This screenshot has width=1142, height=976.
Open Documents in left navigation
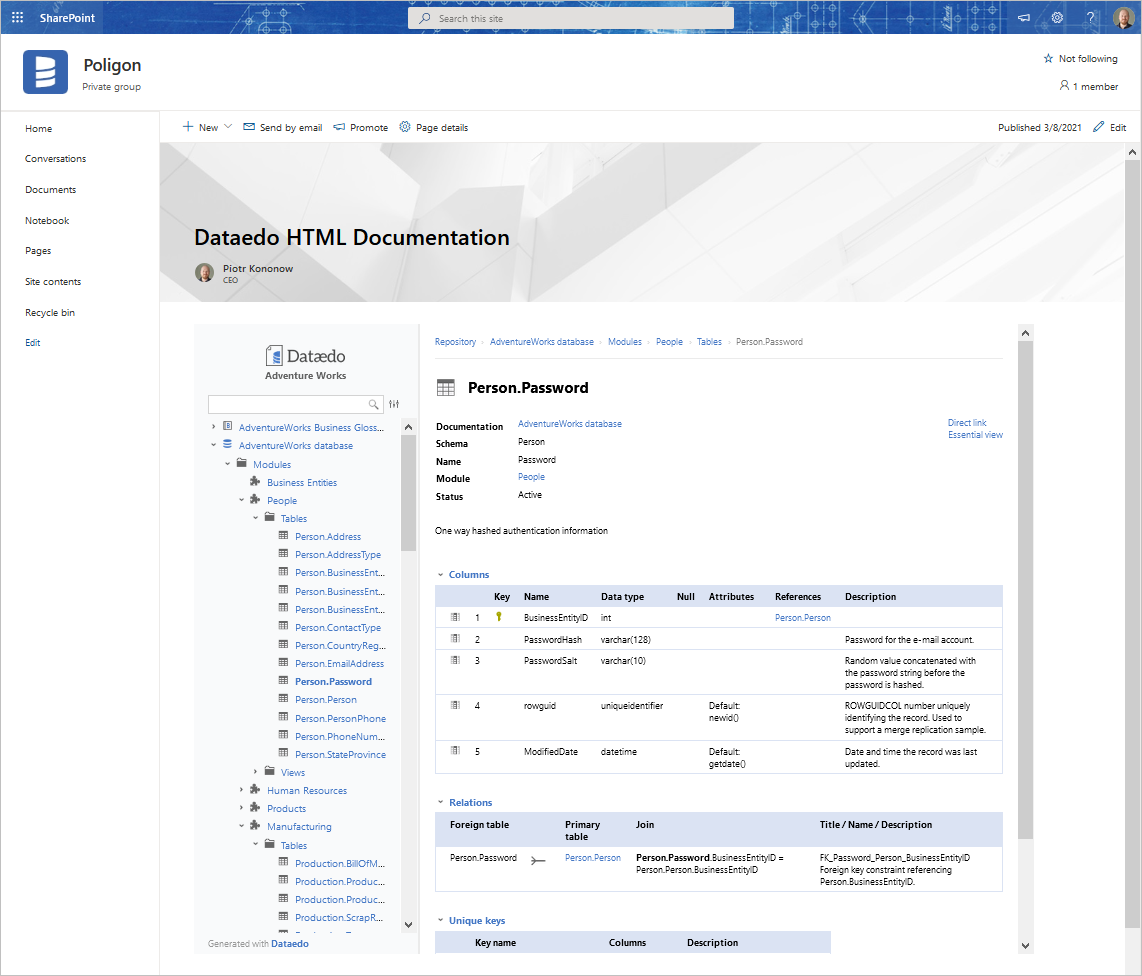(51, 190)
